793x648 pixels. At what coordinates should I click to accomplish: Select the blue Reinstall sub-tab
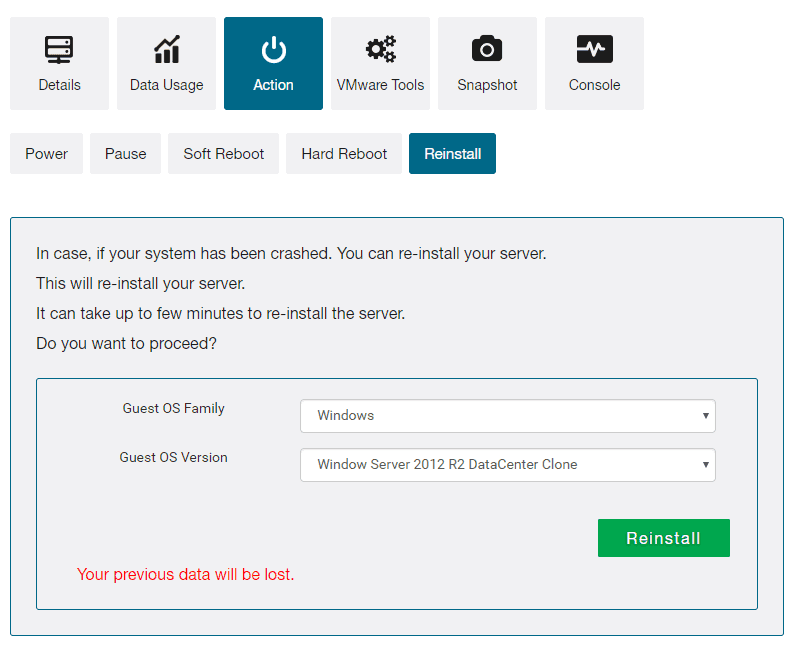453,154
